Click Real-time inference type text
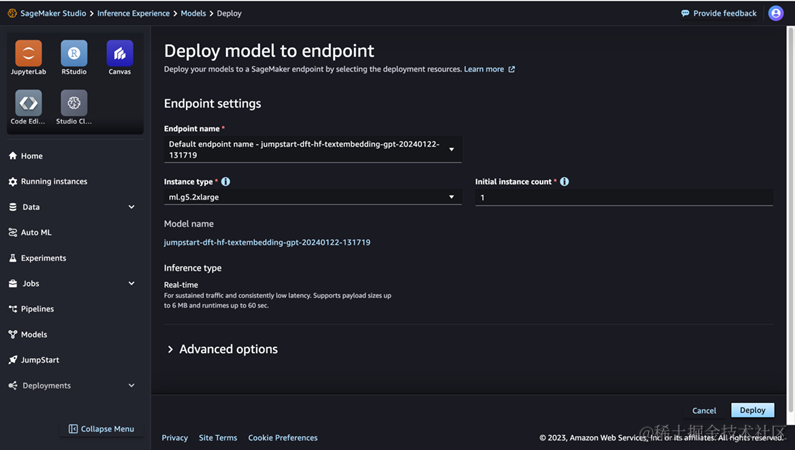 [x=181, y=285]
